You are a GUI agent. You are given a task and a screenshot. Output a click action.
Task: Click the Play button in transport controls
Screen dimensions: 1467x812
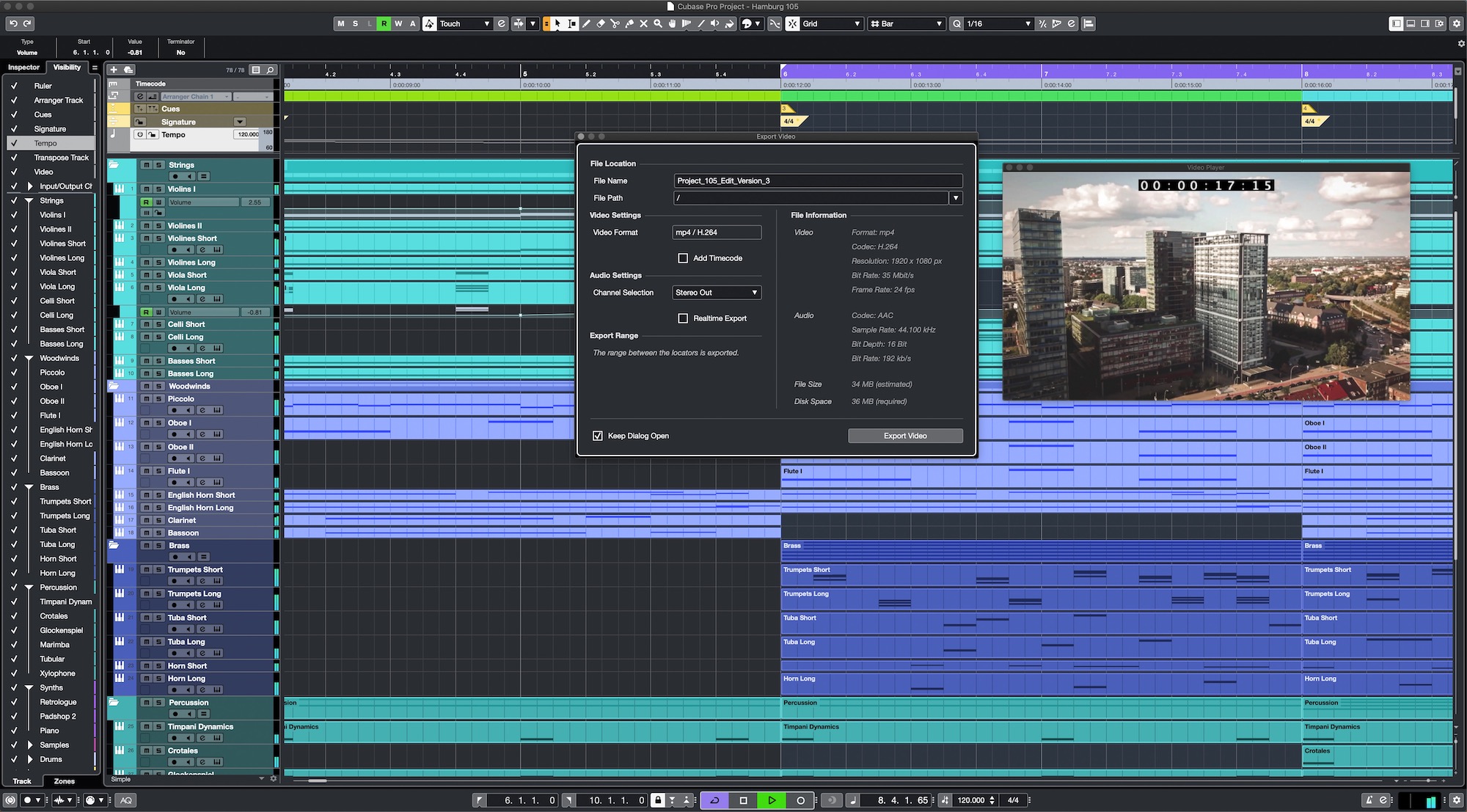pos(771,799)
